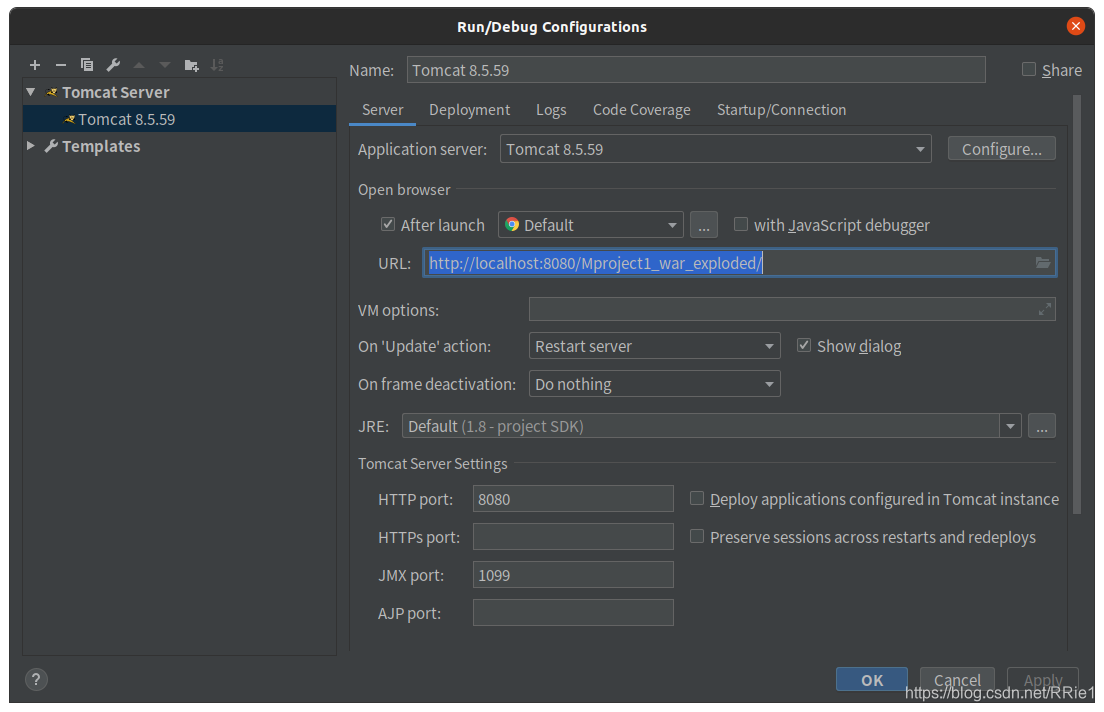Open the wrench edit templates icon
The width and height of the screenshot is (1104, 712).
[113, 65]
